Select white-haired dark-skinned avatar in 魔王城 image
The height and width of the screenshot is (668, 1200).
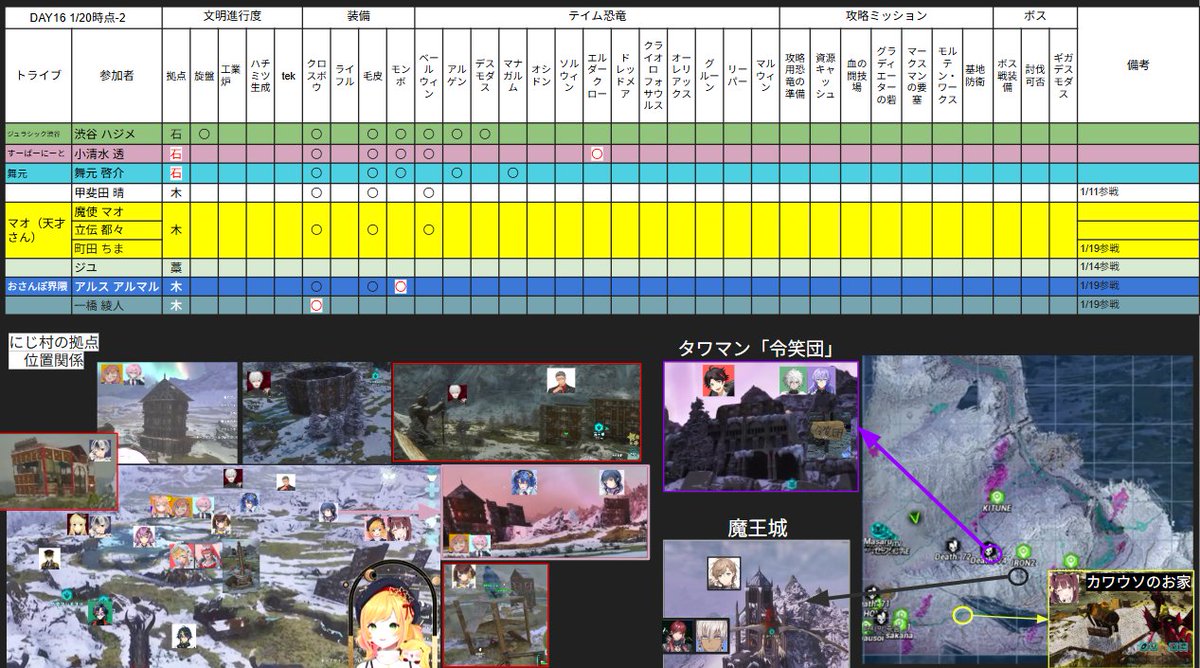(x=712, y=637)
